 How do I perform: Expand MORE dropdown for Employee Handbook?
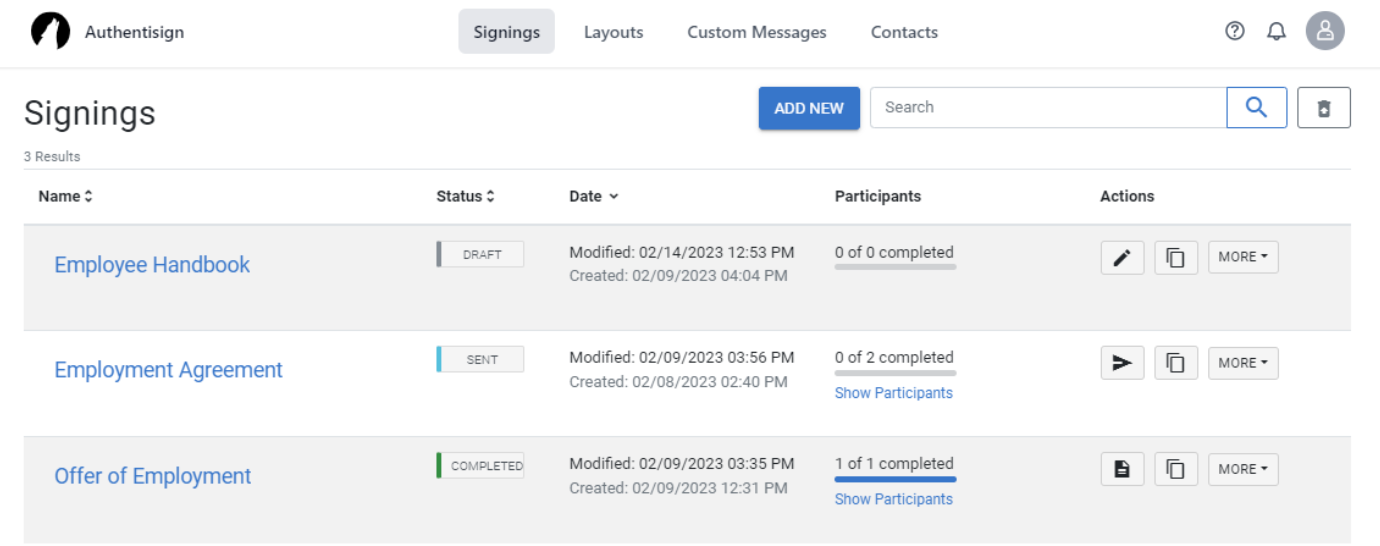pos(1243,257)
